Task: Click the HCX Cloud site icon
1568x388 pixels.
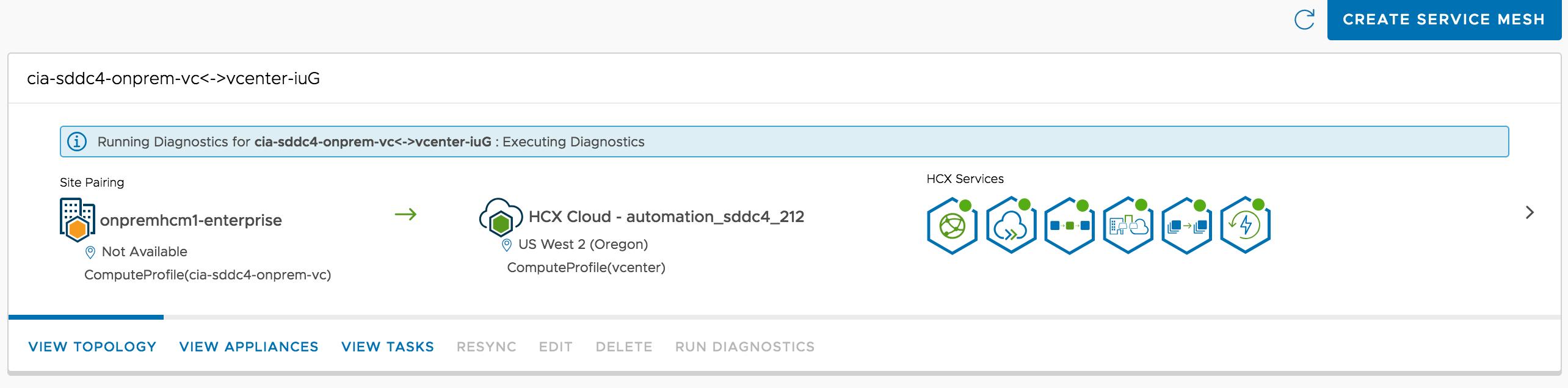Action: 501,217
